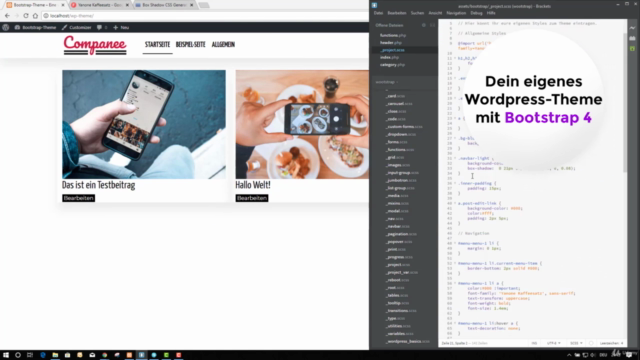
Task: Show hidden system tray icons
Action: [569, 355]
